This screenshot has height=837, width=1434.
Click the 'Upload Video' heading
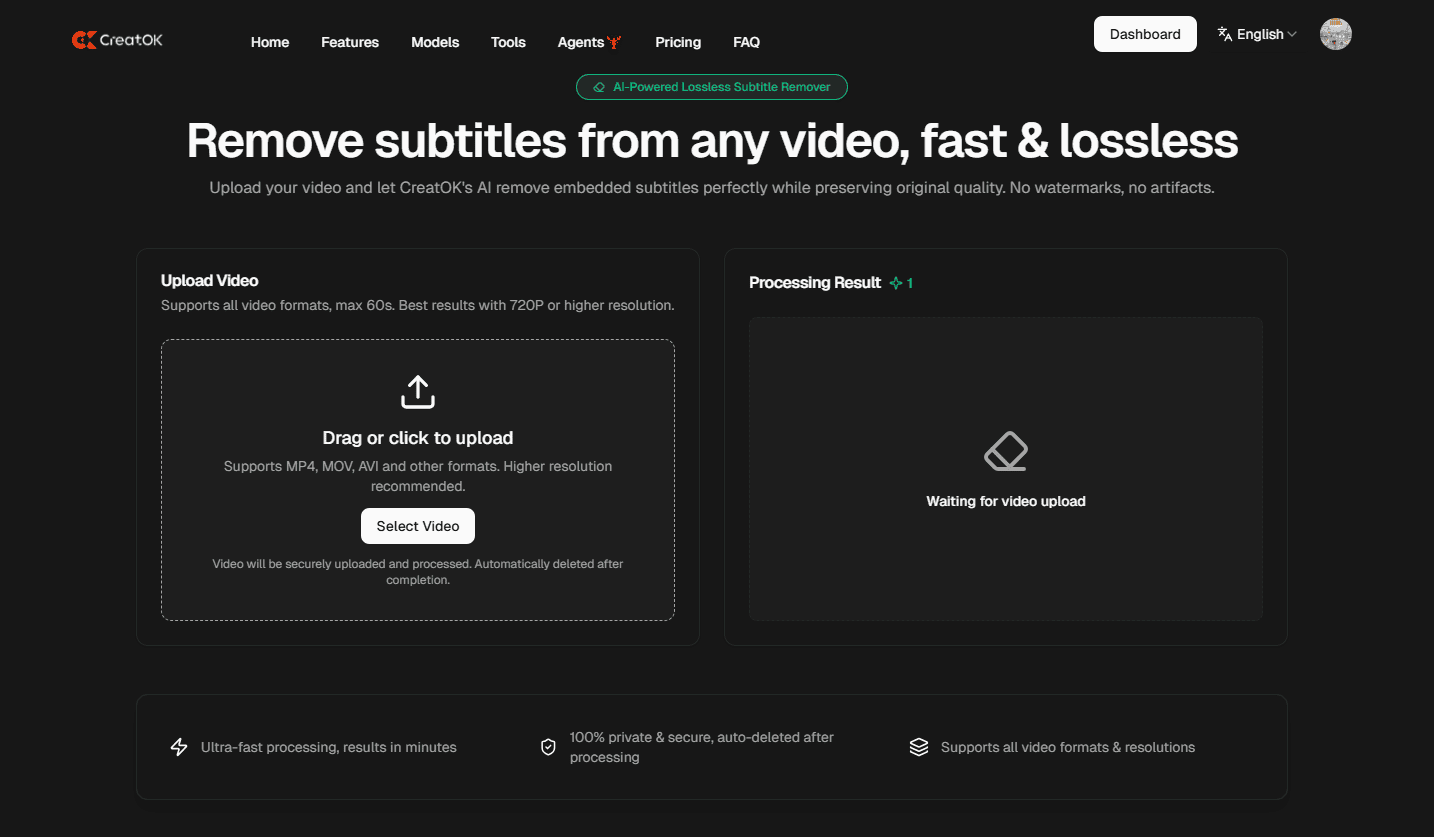tap(210, 281)
